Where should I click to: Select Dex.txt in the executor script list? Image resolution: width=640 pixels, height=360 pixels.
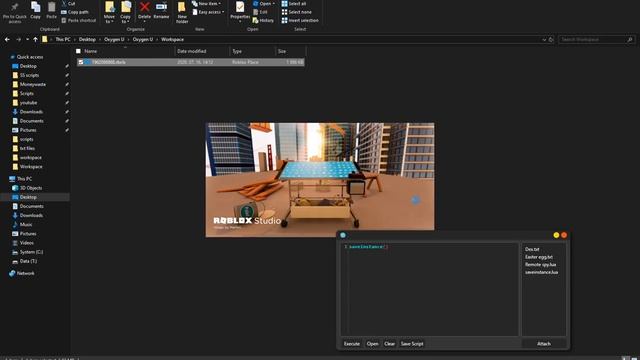point(532,249)
